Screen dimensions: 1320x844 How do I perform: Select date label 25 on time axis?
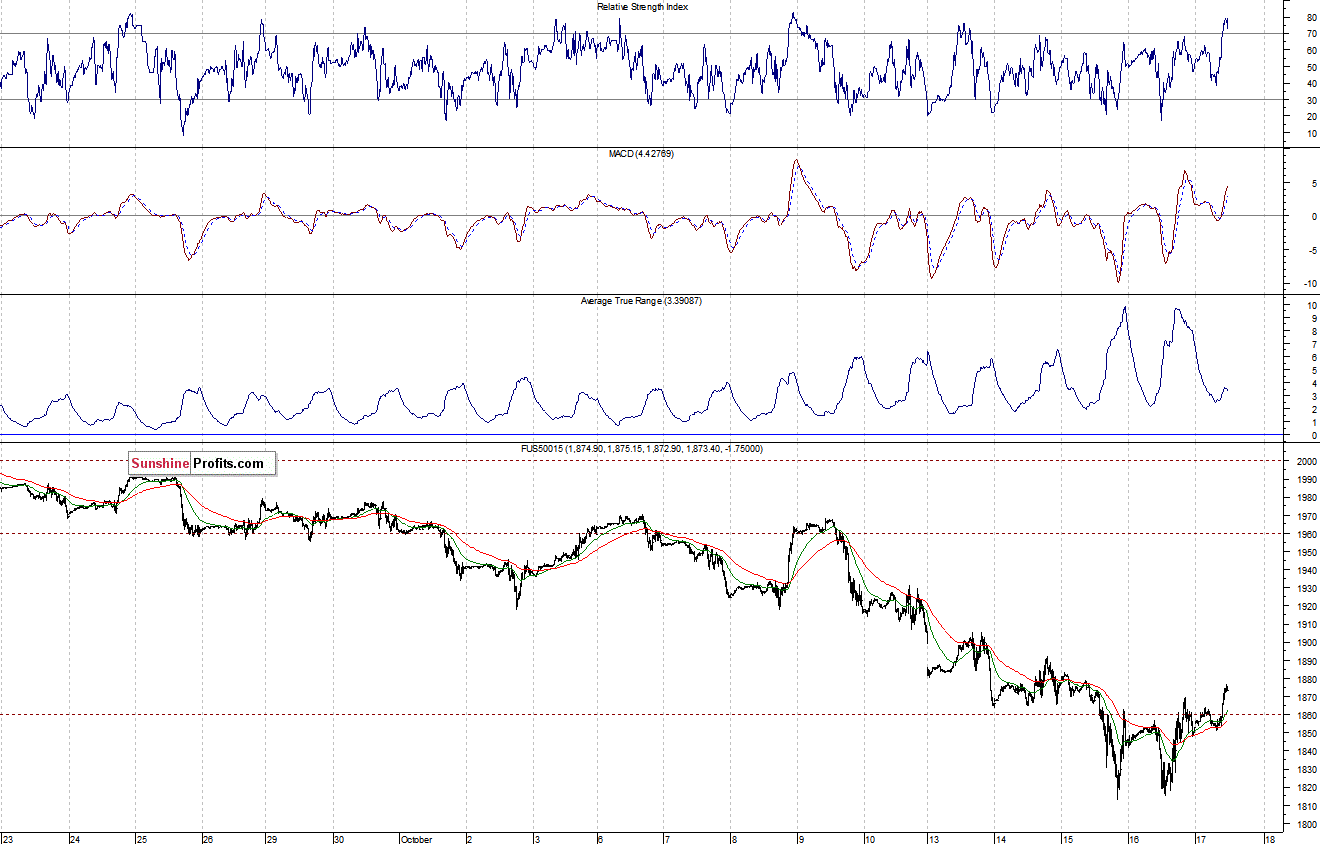coord(141,839)
